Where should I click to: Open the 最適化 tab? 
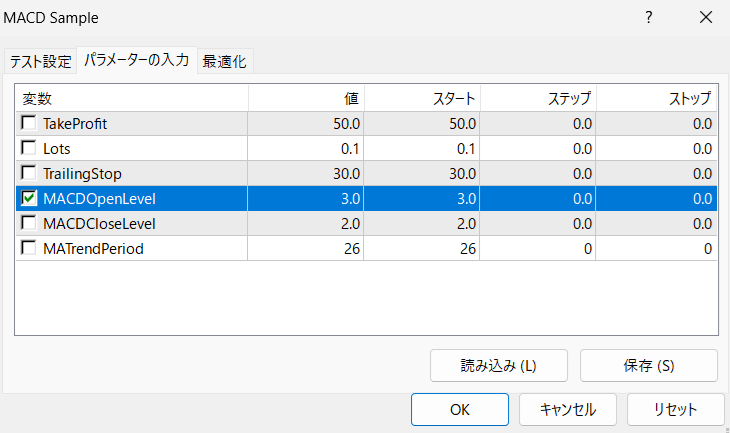point(224,61)
